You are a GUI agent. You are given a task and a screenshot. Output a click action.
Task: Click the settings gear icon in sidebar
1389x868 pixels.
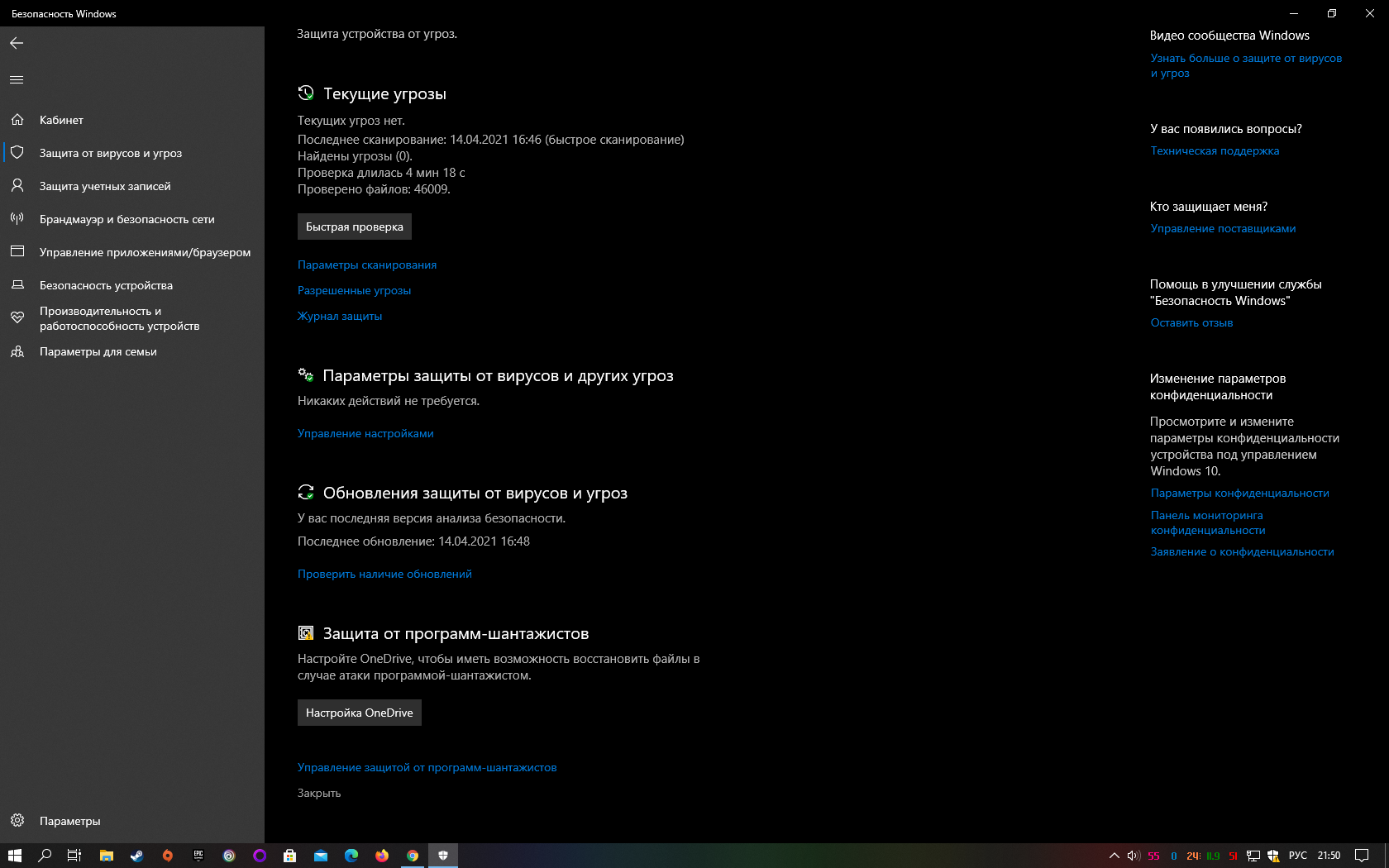17,821
